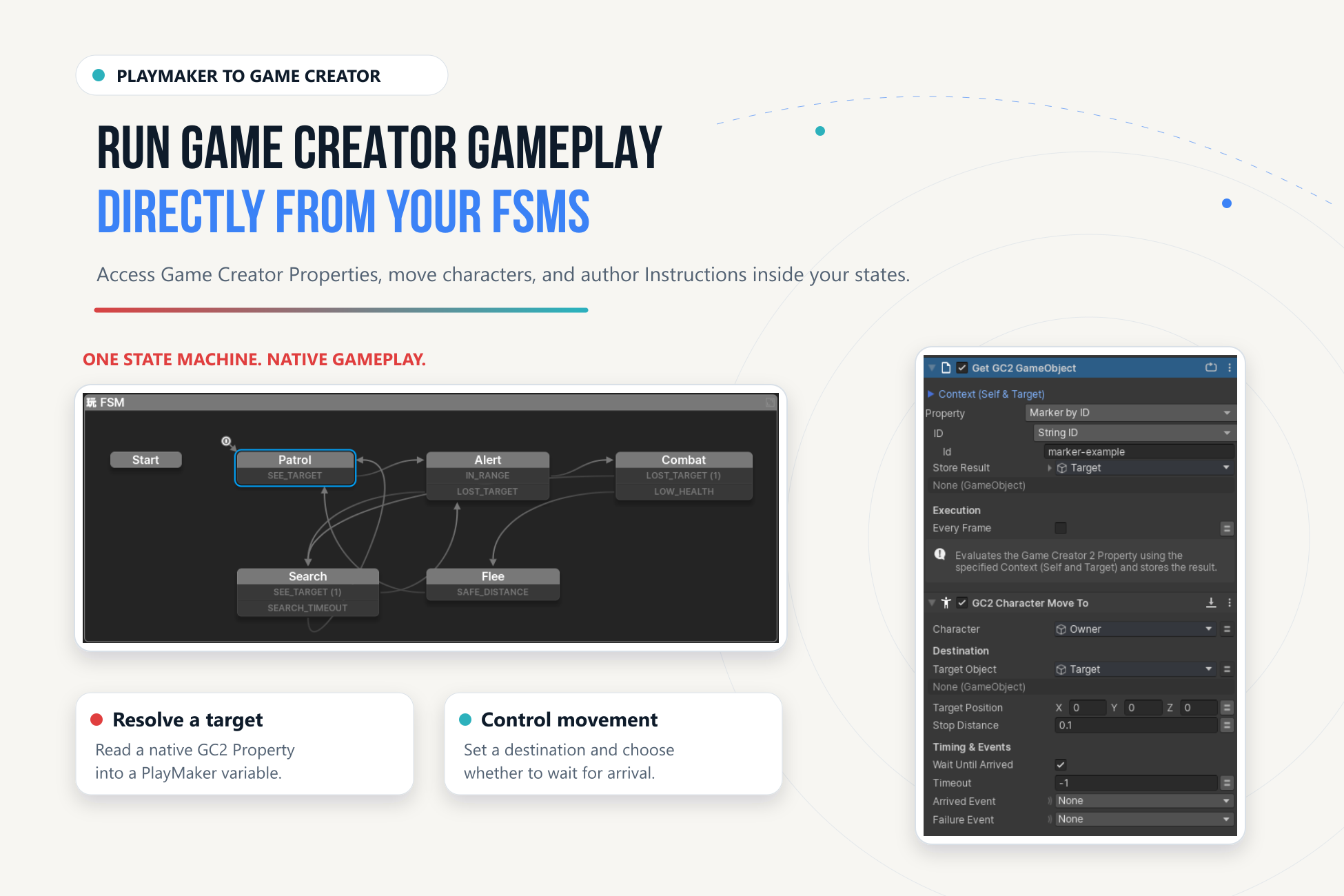The height and width of the screenshot is (896, 1344).
Task: Click the variable toggle icon on Target Object row
Action: 1227,669
